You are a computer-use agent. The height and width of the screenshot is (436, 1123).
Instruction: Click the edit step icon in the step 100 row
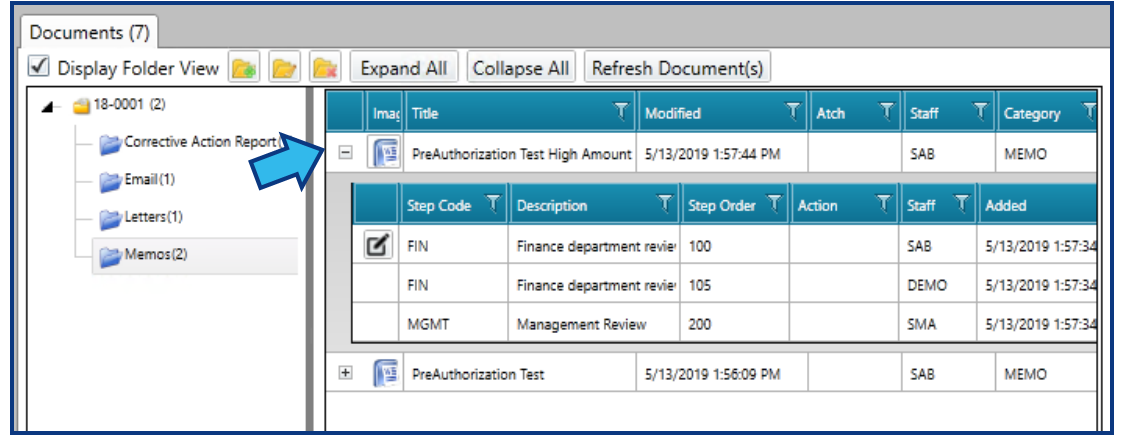[x=377, y=245]
